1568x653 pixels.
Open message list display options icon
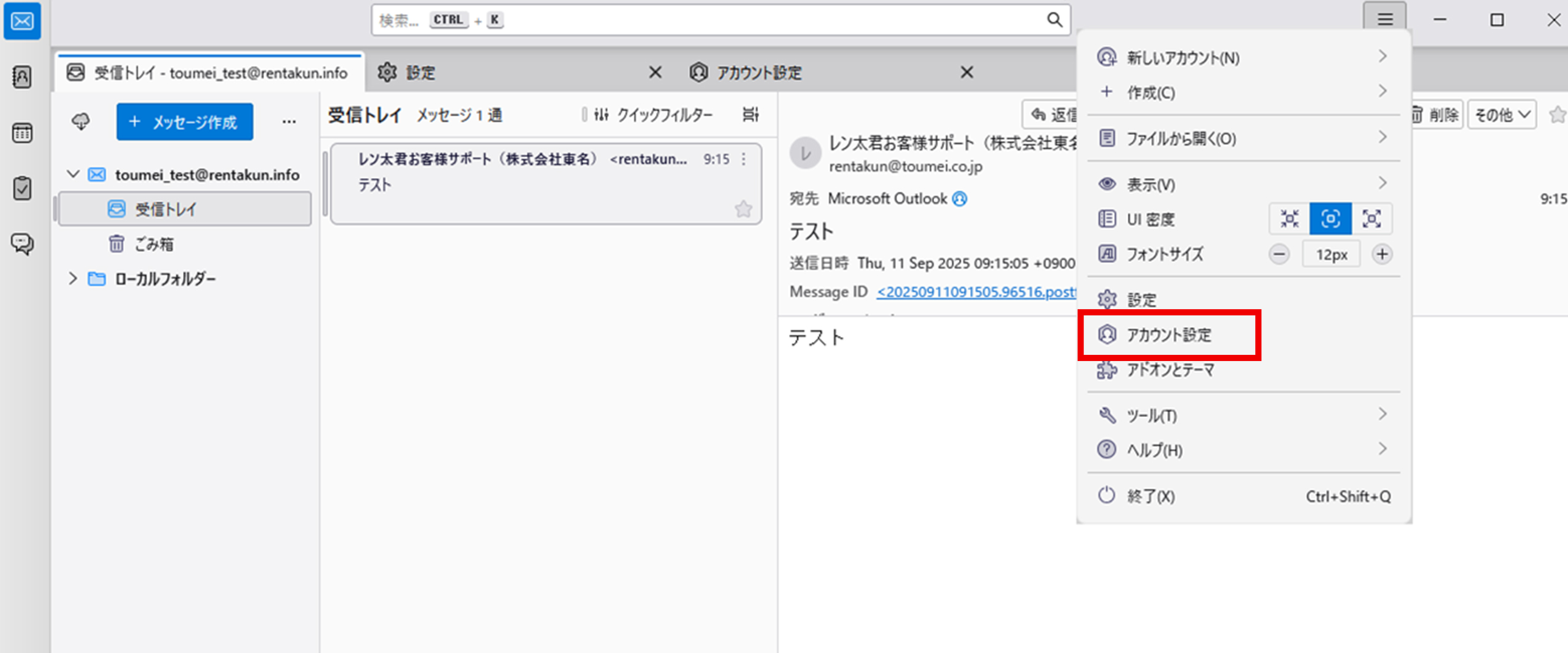750,115
